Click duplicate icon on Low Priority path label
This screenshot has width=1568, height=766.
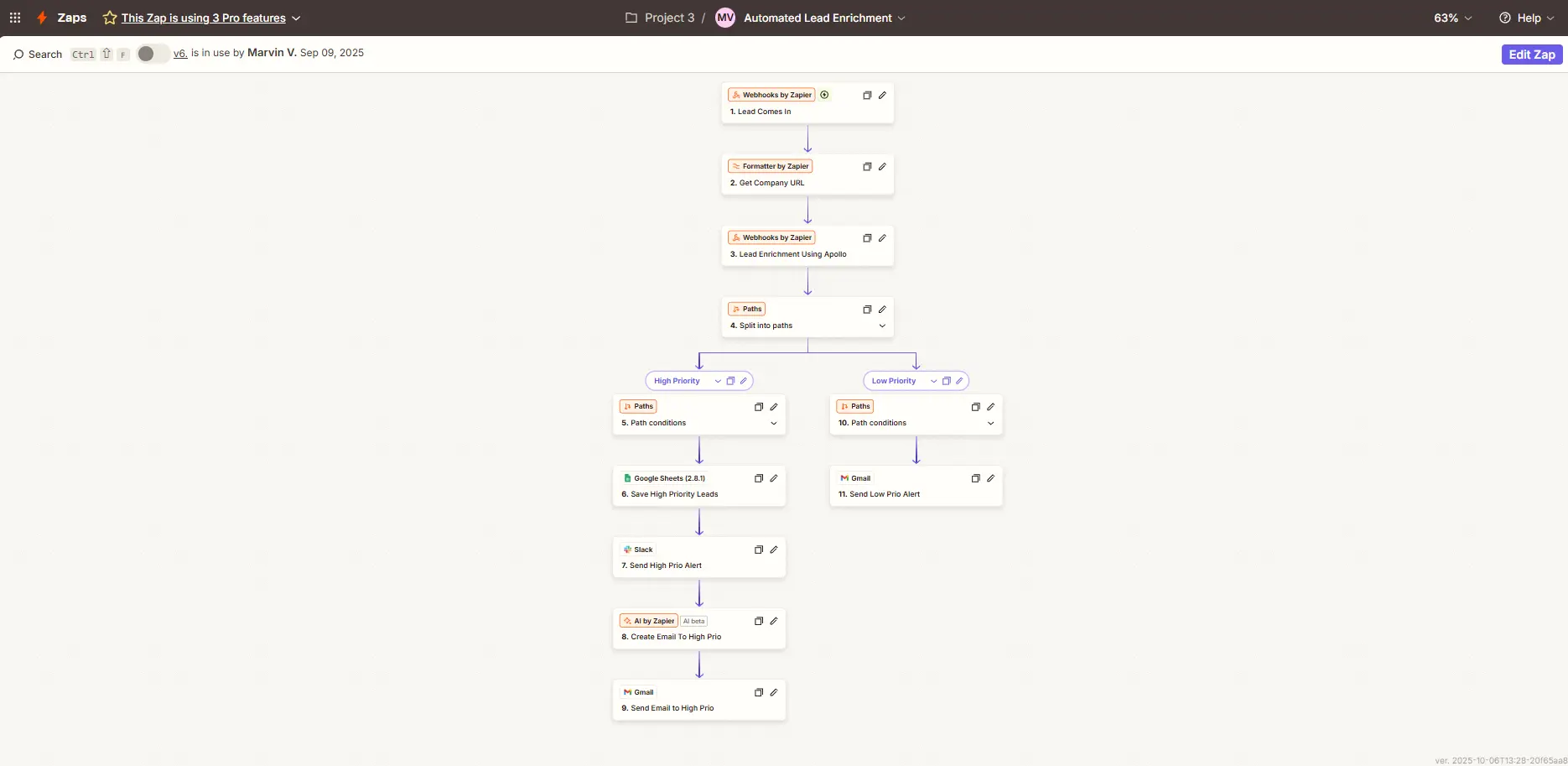[x=946, y=381]
